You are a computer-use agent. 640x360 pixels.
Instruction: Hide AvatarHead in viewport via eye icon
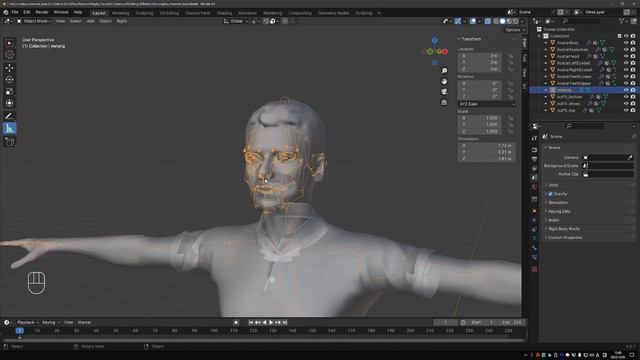[626, 56]
